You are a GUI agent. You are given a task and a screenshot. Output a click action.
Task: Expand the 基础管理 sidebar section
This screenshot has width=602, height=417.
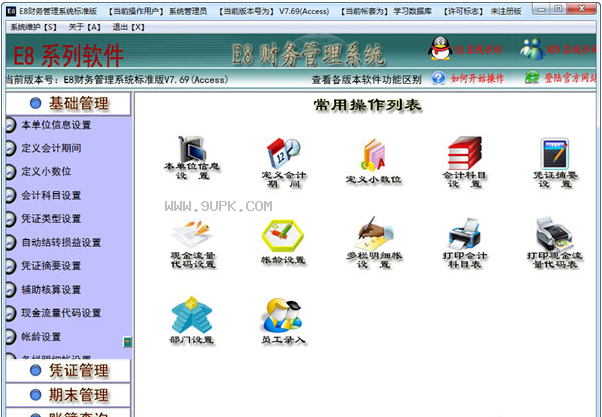(x=68, y=103)
